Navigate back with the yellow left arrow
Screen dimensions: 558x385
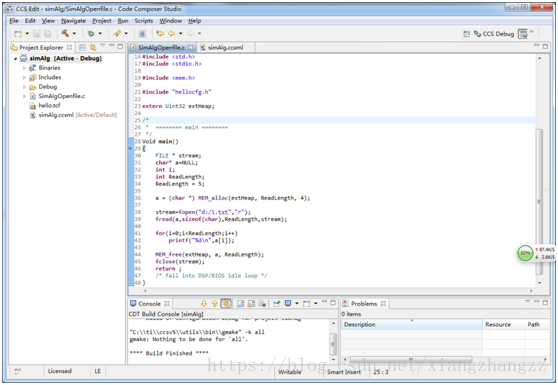(x=172, y=33)
